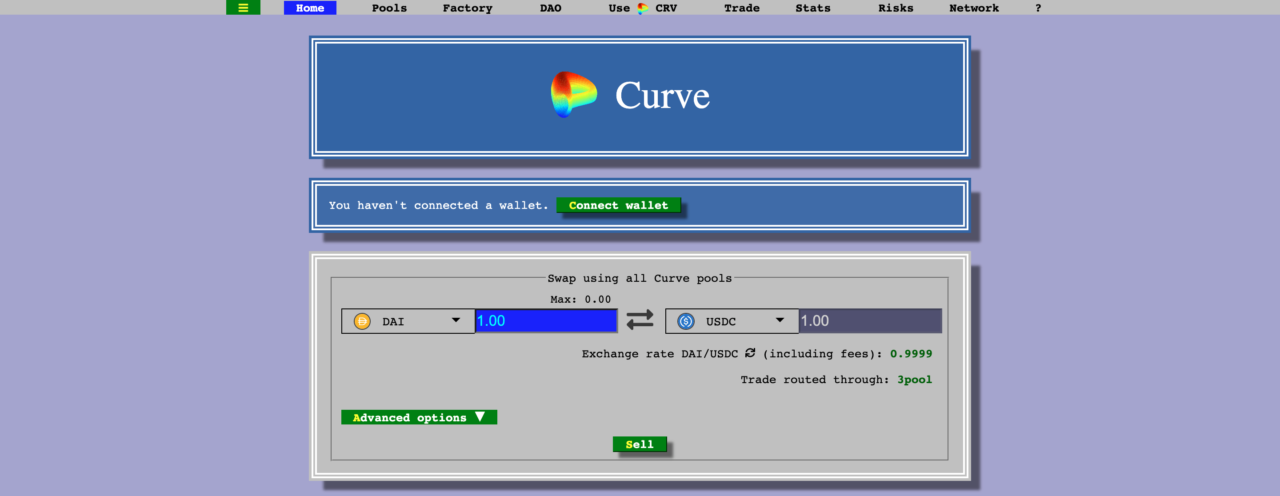Click the DAI amount input field
1280x496 pixels.
(546, 321)
